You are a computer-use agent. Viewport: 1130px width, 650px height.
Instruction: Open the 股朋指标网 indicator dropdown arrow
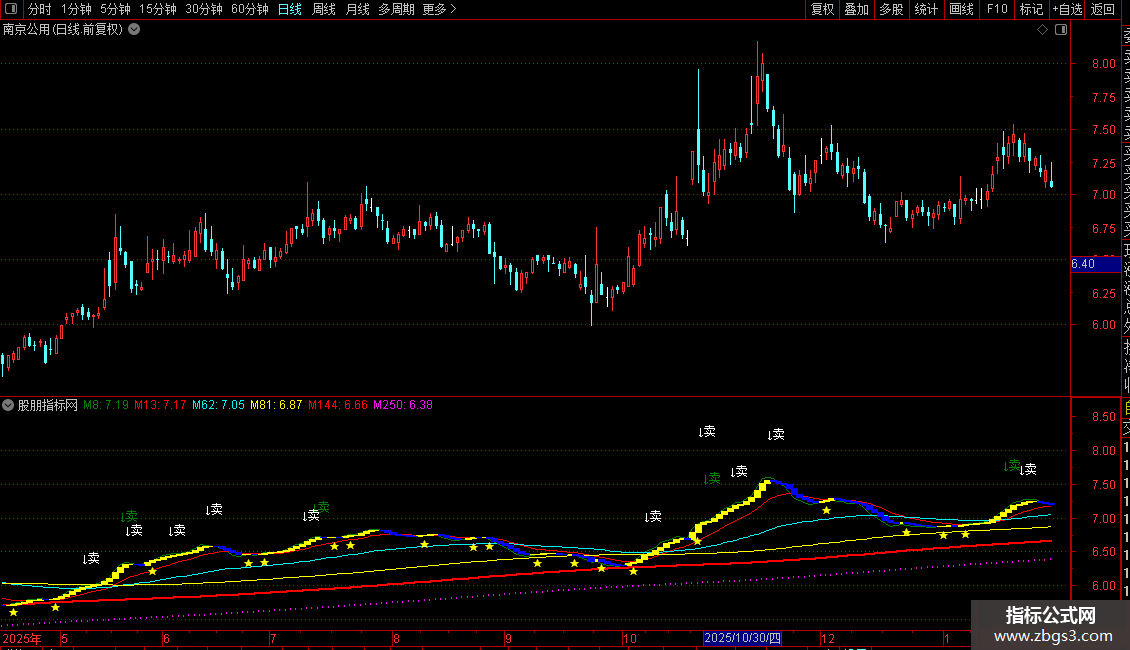[9, 405]
